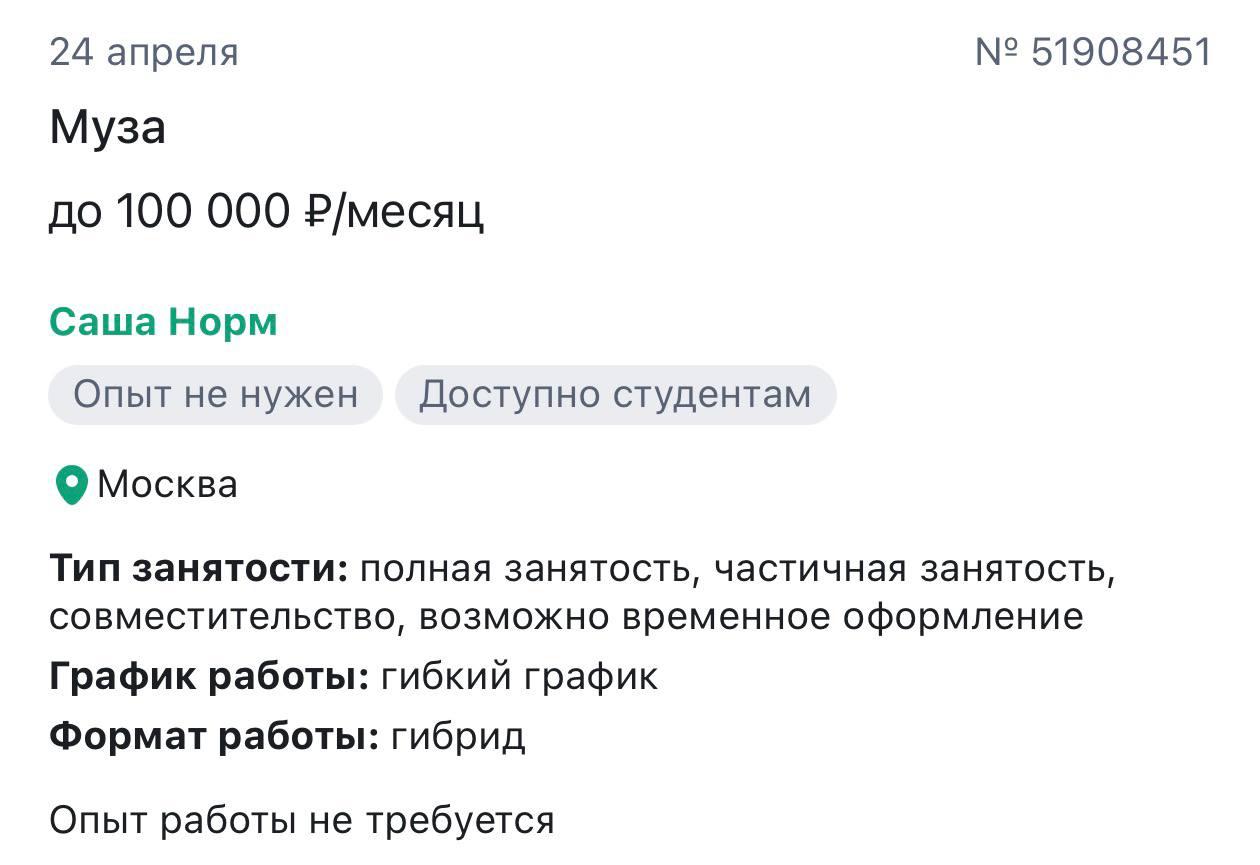Click the salary до 100 000 ₽/месяц
Image resolution: width=1260 pixels, height=865 pixels.
click(266, 211)
